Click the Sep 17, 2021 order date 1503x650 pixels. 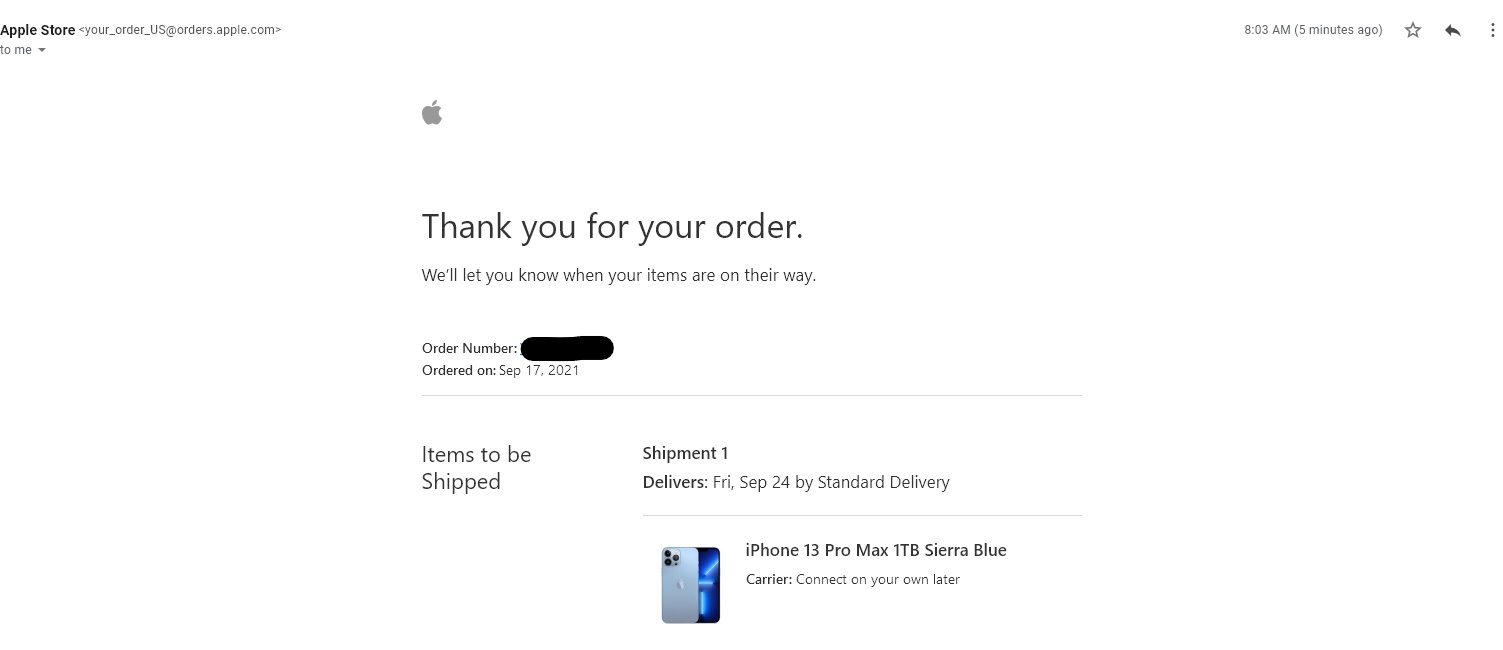[539, 370]
